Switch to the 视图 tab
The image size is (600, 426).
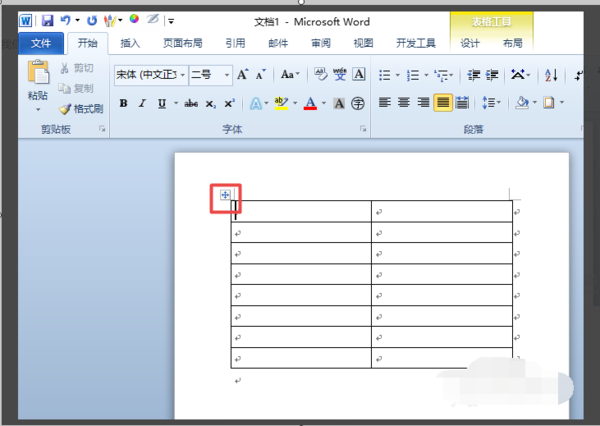[363, 43]
